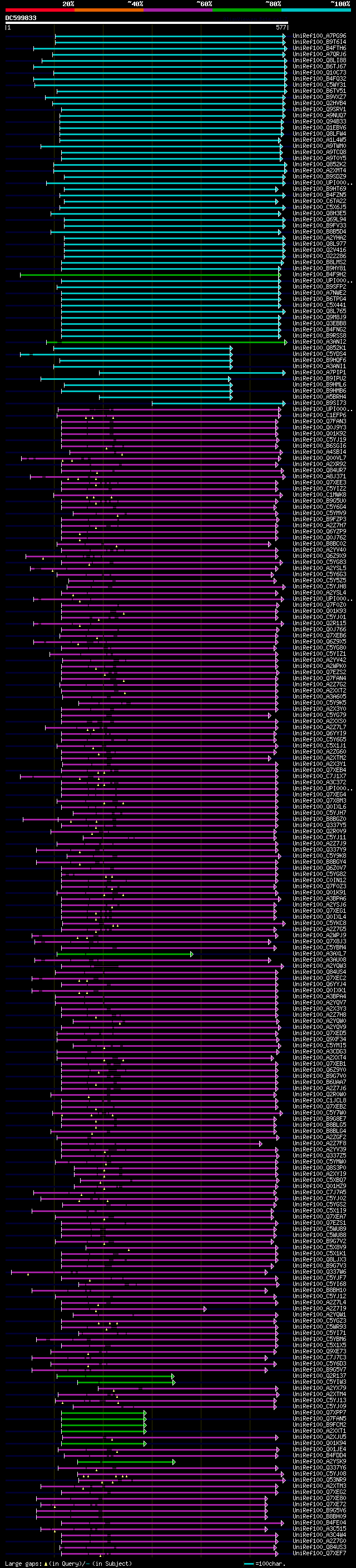Select label UniRef100_Q7XPP7
The height and width of the screenshot is (1568, 356).
(x=319, y=1412)
